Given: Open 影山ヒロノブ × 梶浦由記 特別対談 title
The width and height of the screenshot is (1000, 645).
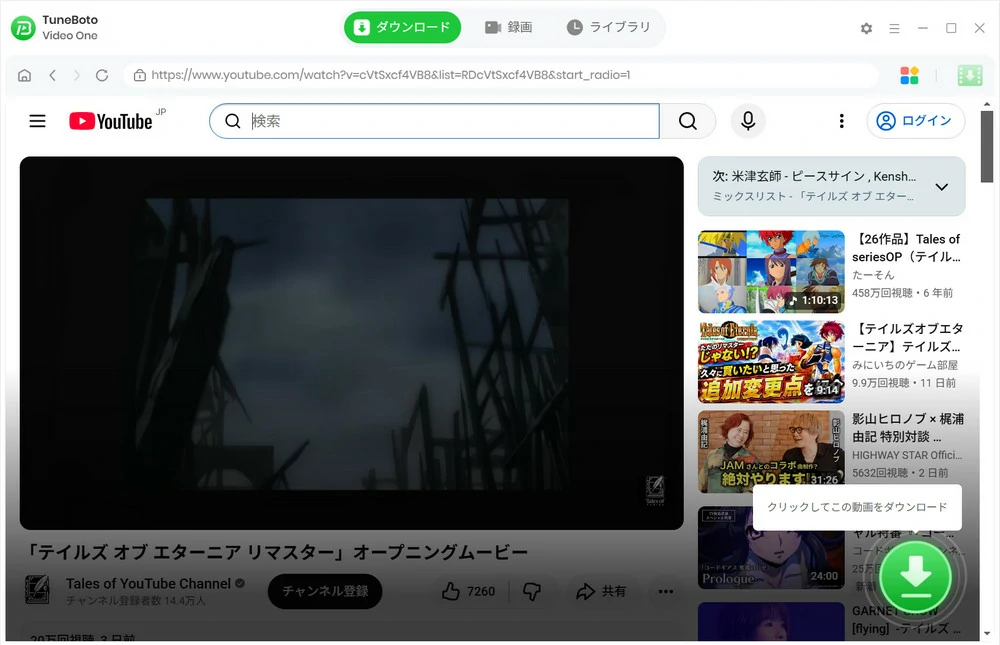Looking at the screenshot, I should pyautogui.click(x=908, y=427).
